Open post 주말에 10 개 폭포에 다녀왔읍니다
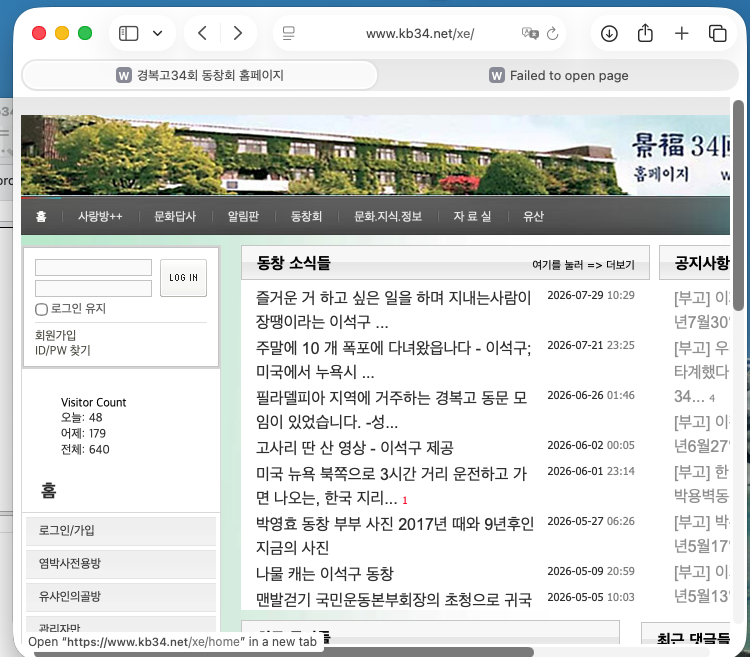The image size is (750, 657). (x=393, y=359)
